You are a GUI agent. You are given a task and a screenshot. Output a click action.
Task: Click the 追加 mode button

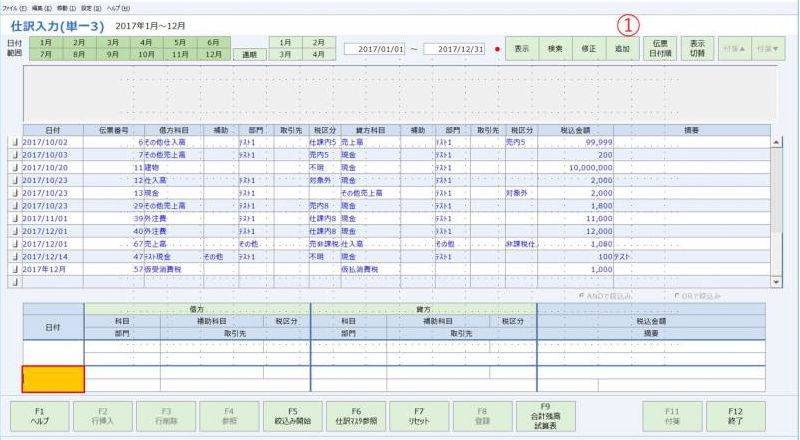pyautogui.click(x=622, y=49)
